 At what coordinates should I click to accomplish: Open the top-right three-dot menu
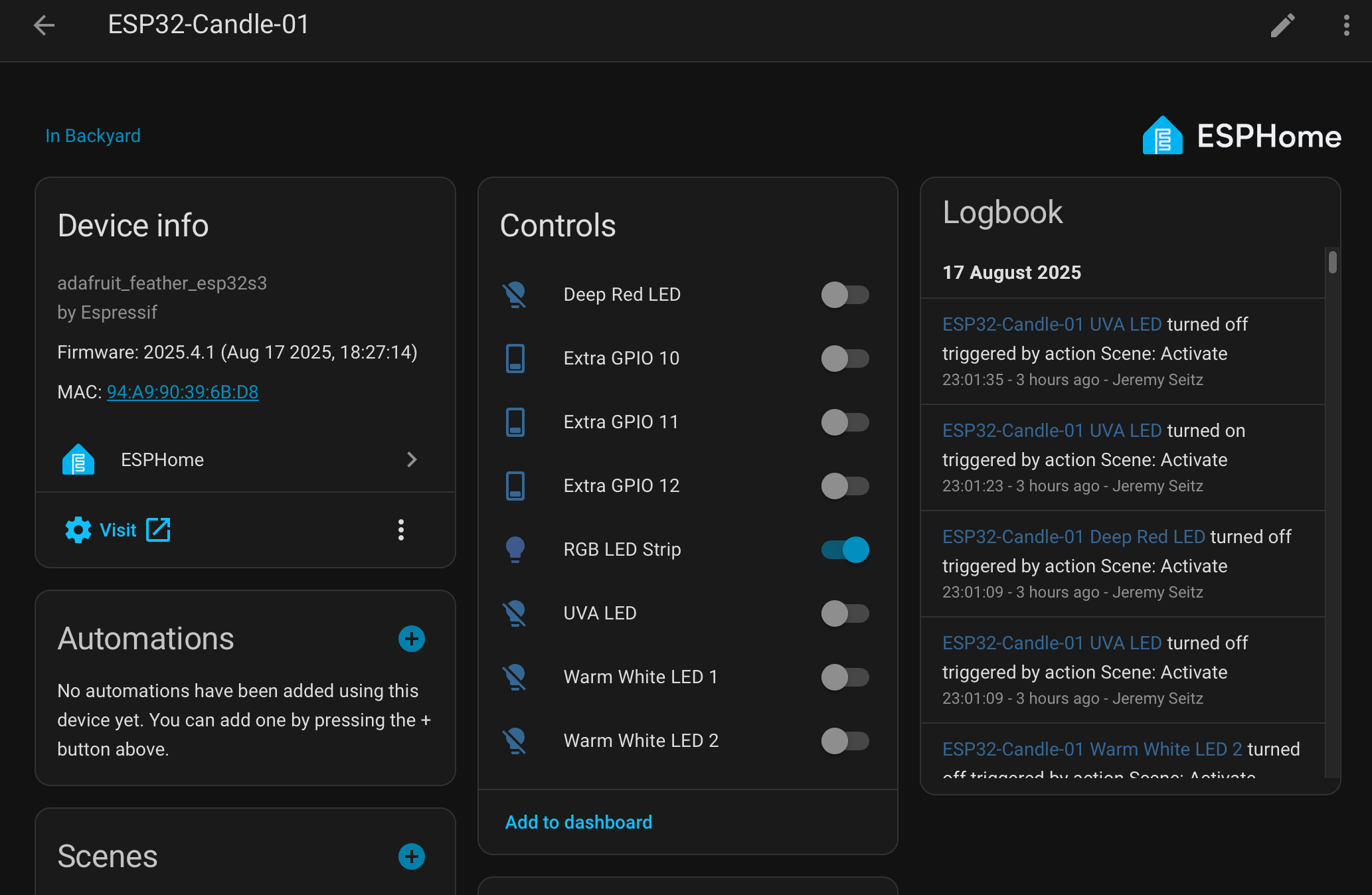click(1345, 25)
